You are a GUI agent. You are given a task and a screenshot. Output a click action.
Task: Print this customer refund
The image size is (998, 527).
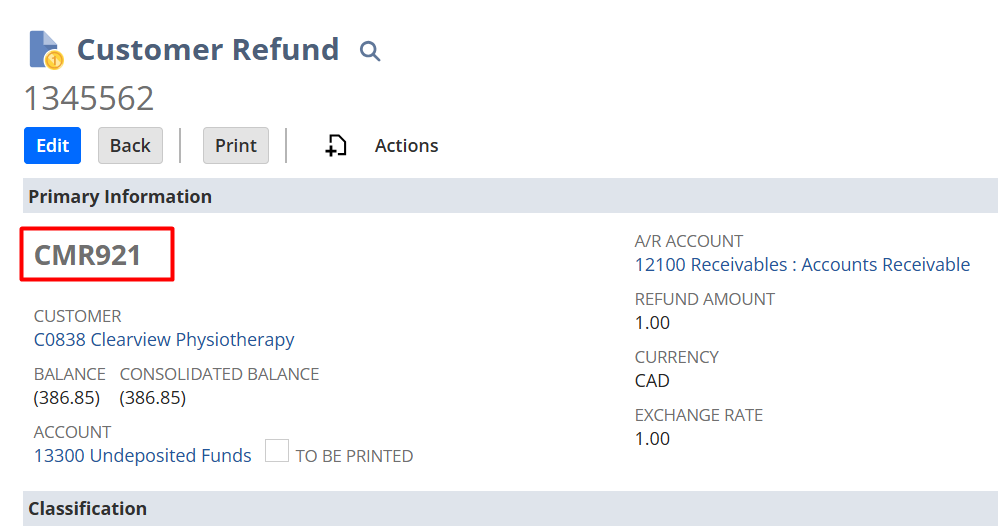point(236,146)
